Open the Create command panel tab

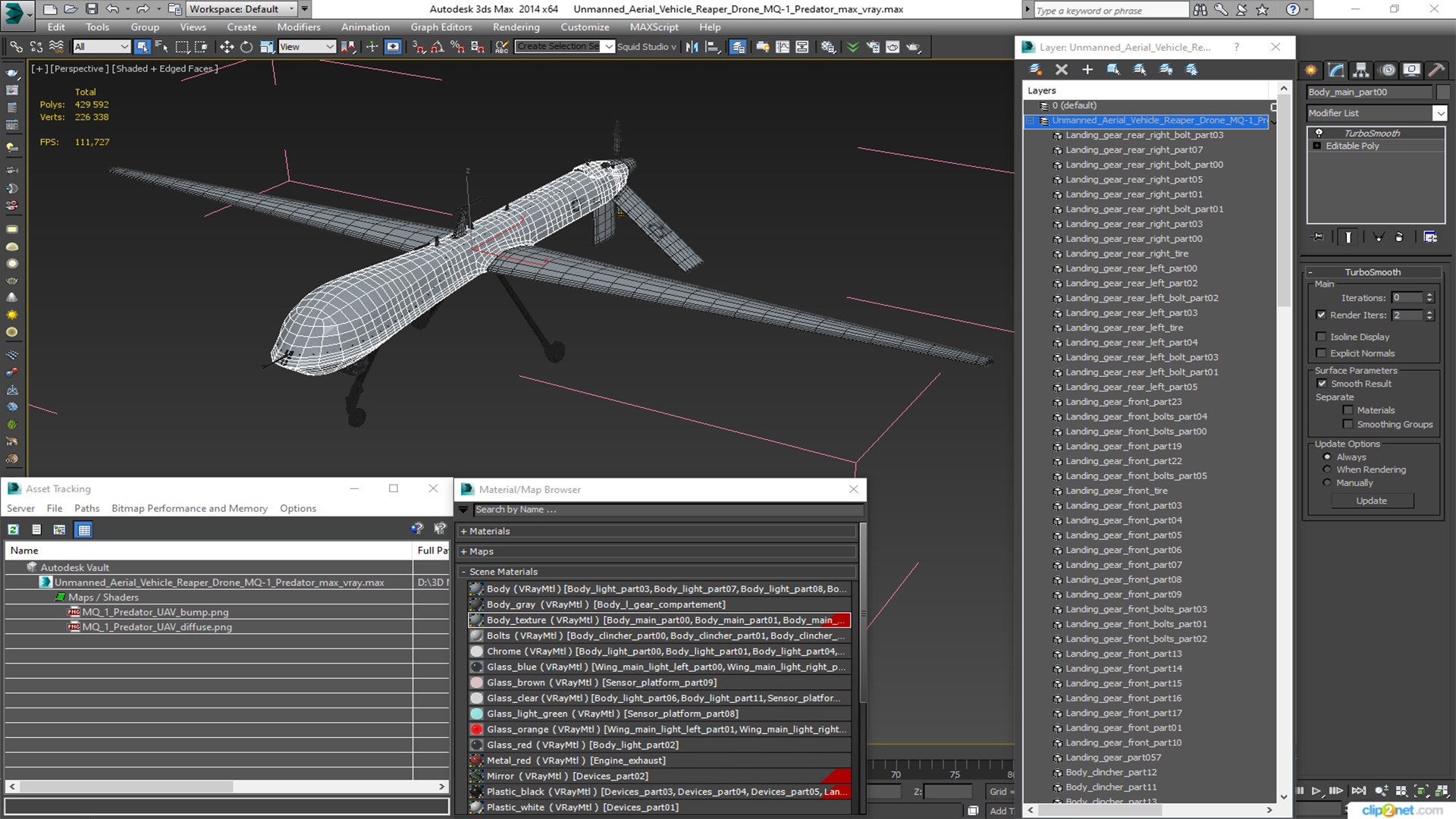point(1311,70)
